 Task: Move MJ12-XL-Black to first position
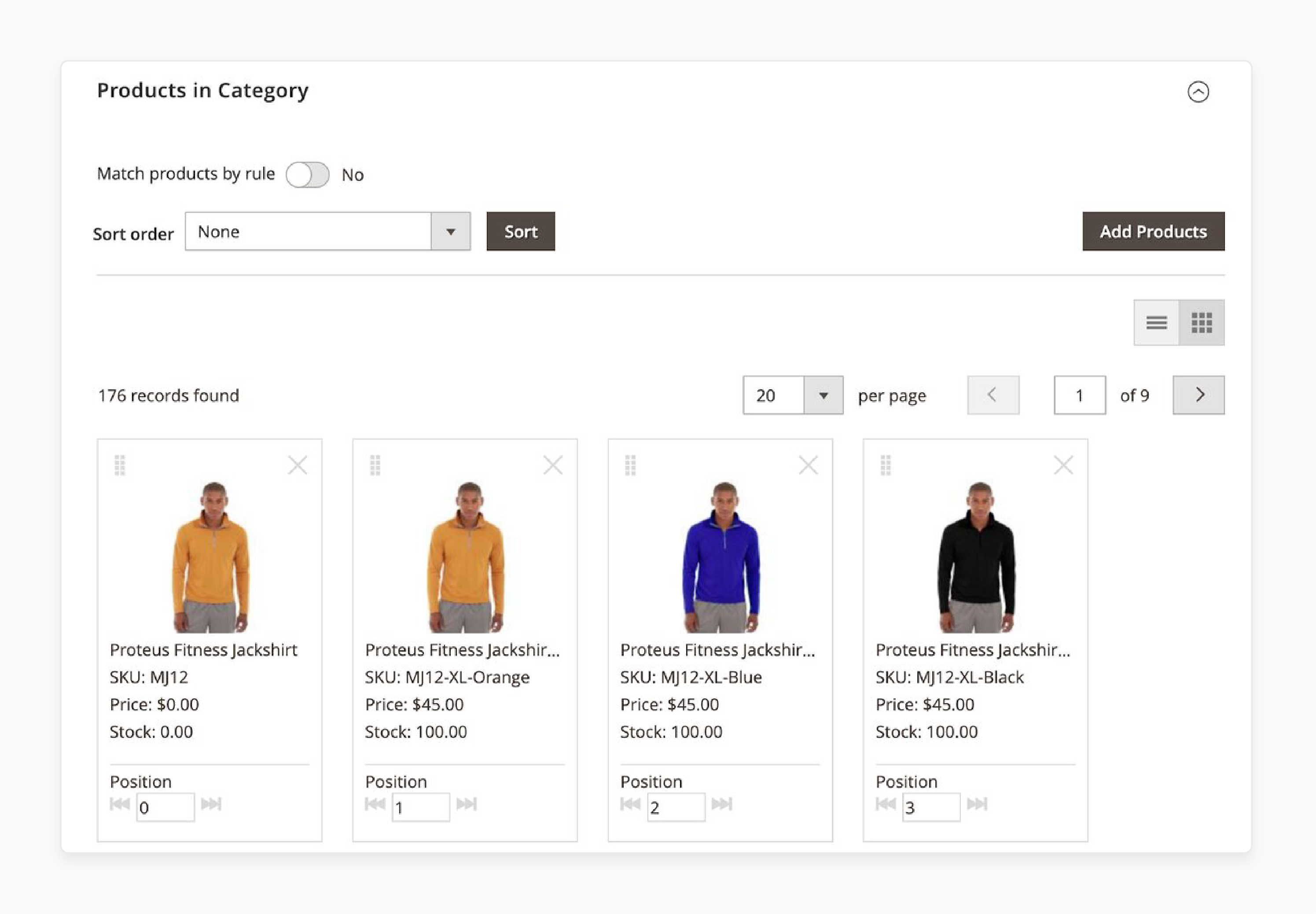[886, 804]
